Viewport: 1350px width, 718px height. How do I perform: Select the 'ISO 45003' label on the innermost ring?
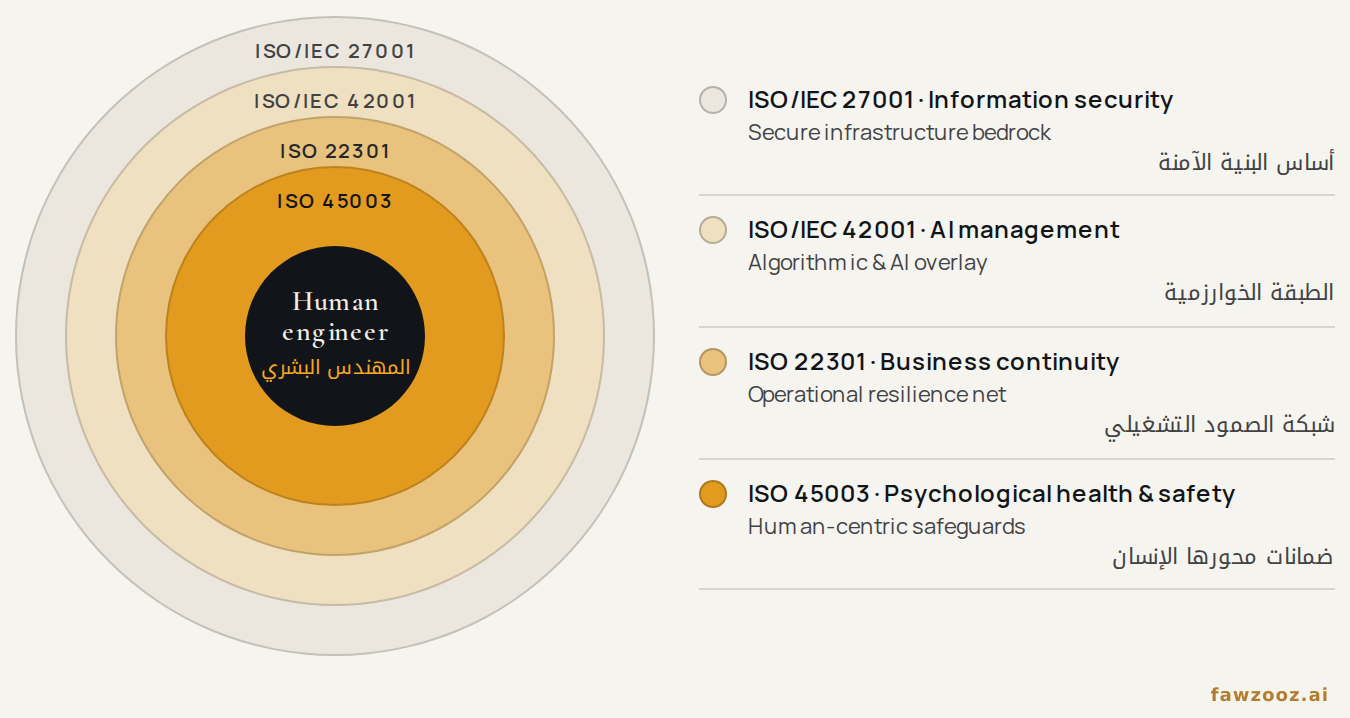(x=335, y=201)
